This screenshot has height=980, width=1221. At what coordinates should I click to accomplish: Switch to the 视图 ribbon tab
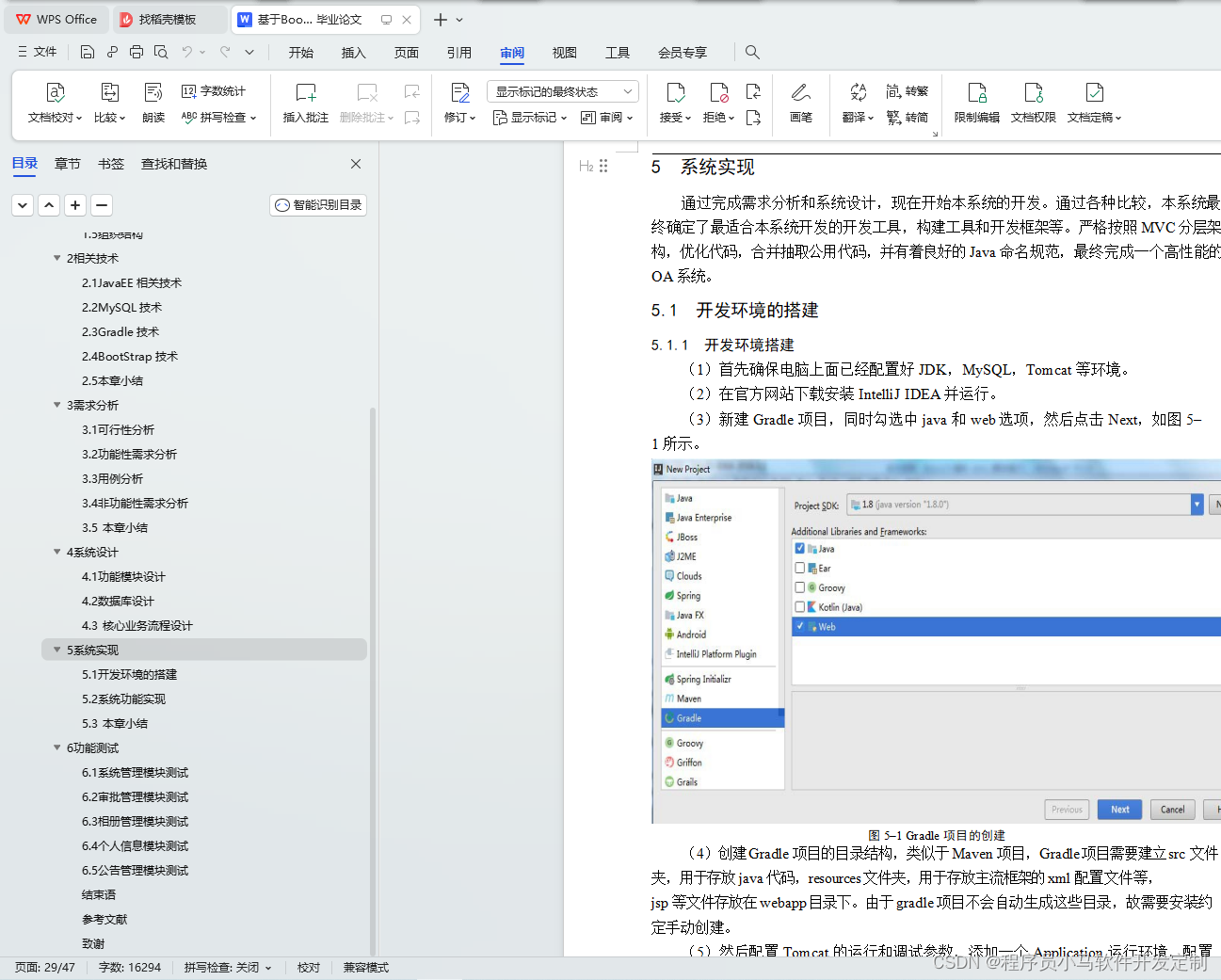click(x=564, y=53)
